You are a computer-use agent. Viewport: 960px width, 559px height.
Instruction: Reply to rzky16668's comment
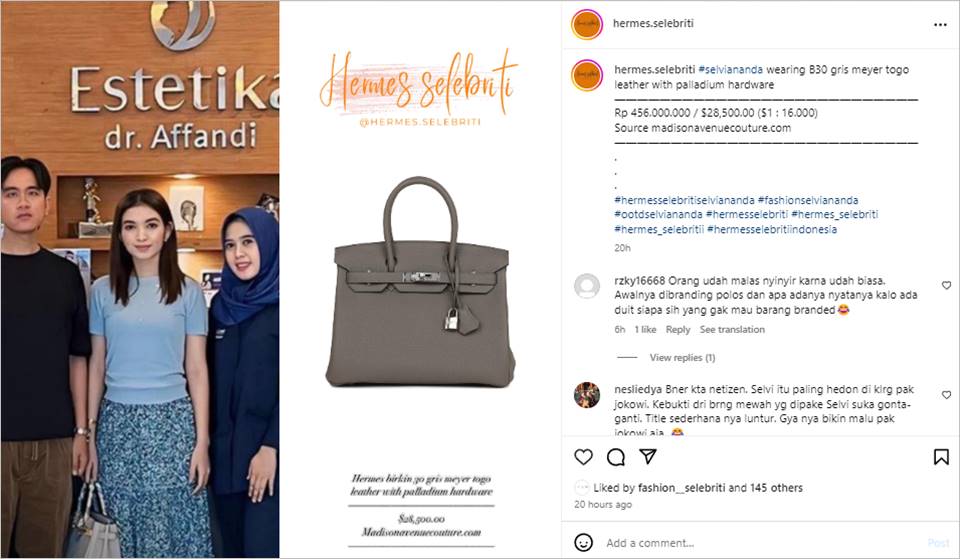[678, 329]
